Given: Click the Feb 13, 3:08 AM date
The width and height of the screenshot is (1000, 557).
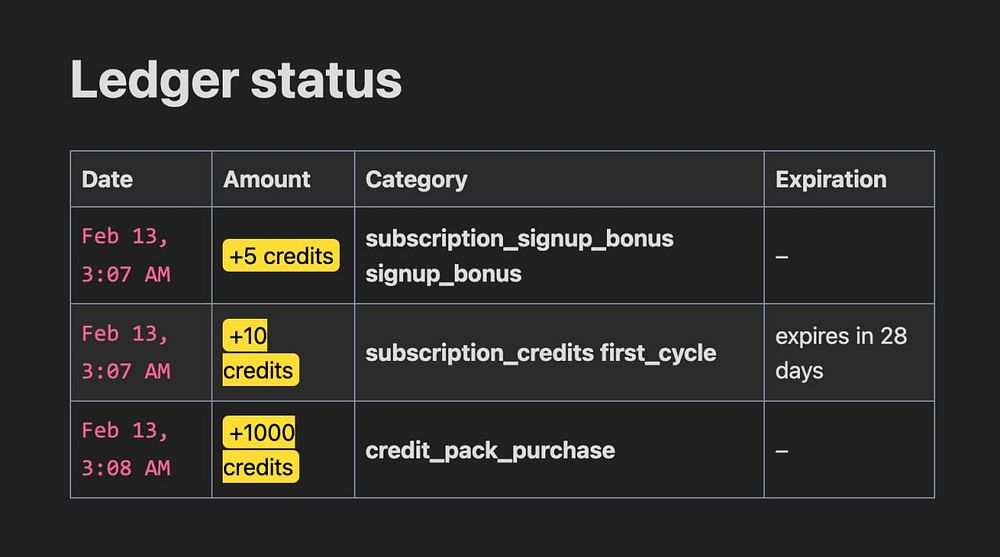Looking at the screenshot, I should [126, 449].
